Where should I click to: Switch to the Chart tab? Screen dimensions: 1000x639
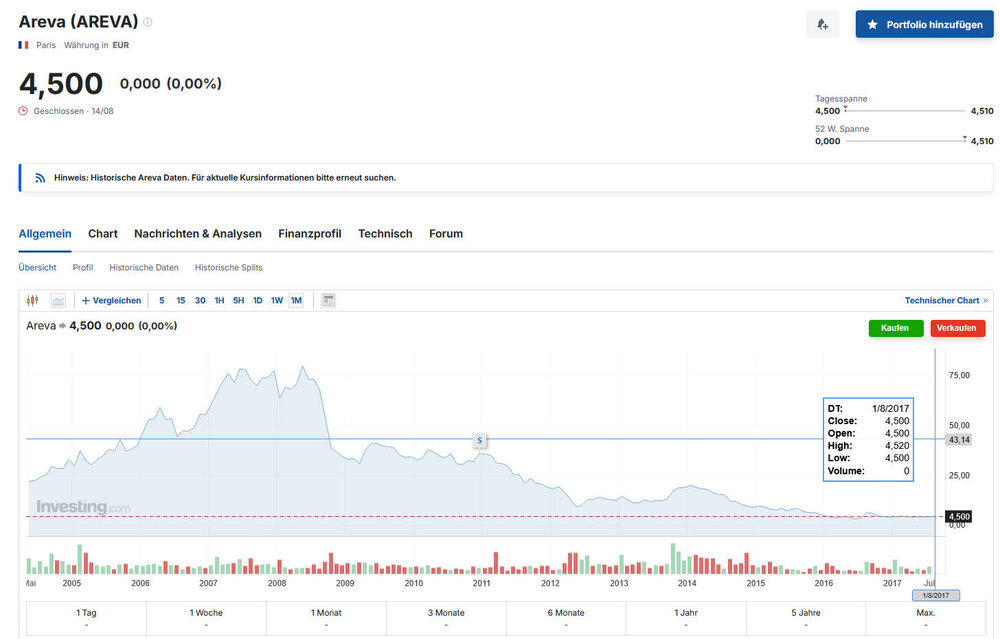point(103,233)
